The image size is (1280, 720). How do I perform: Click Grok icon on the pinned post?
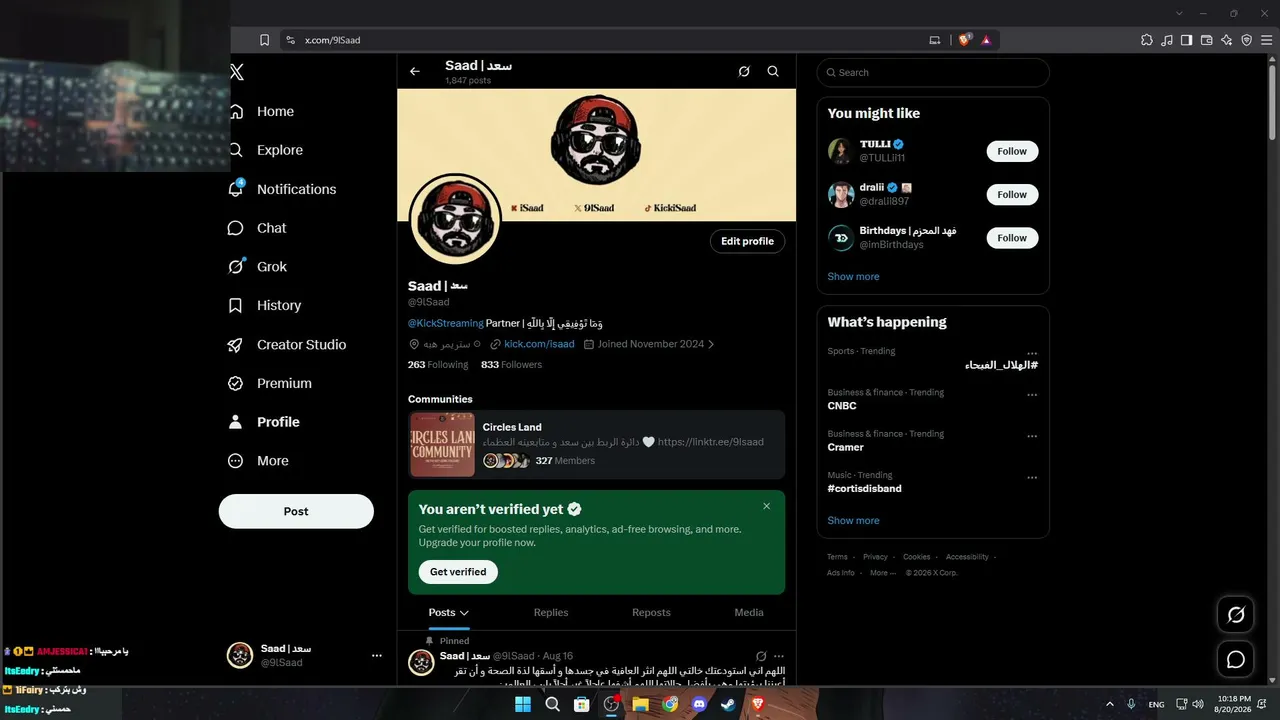tap(761, 656)
